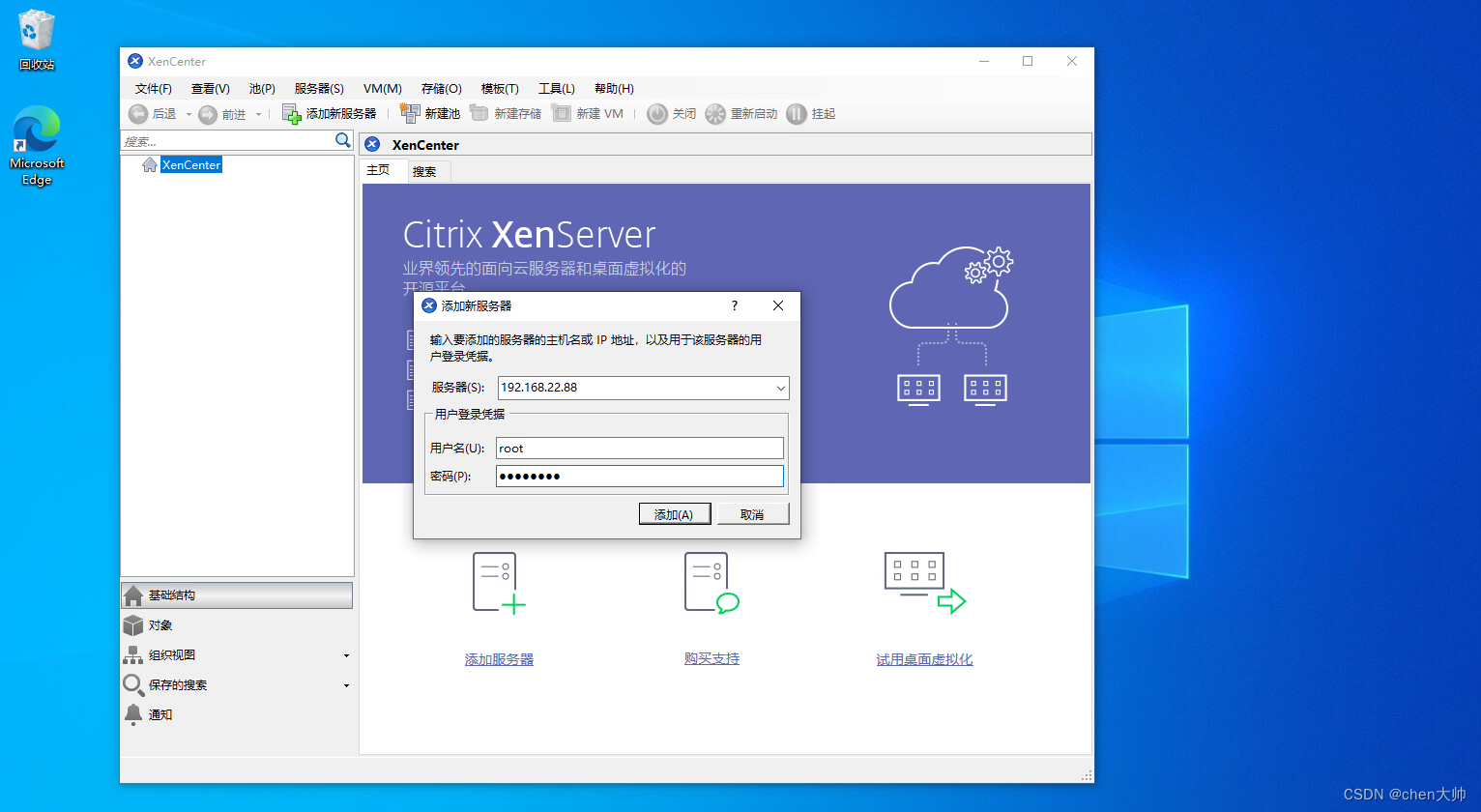Viewport: 1481px width, 812px height.
Task: Open the Pool (池) menu
Action: coord(262,88)
